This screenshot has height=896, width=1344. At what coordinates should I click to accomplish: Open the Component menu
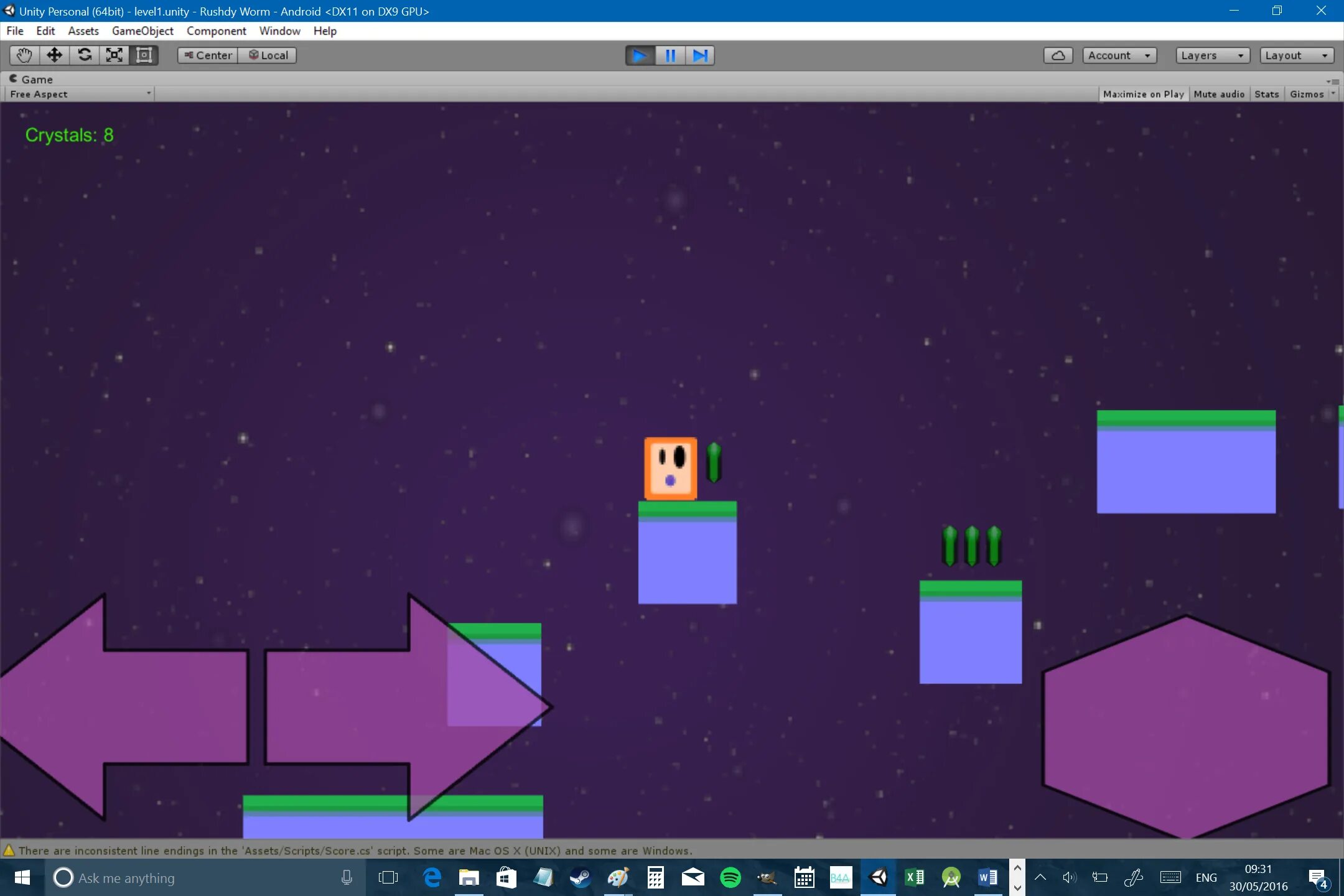tap(216, 31)
